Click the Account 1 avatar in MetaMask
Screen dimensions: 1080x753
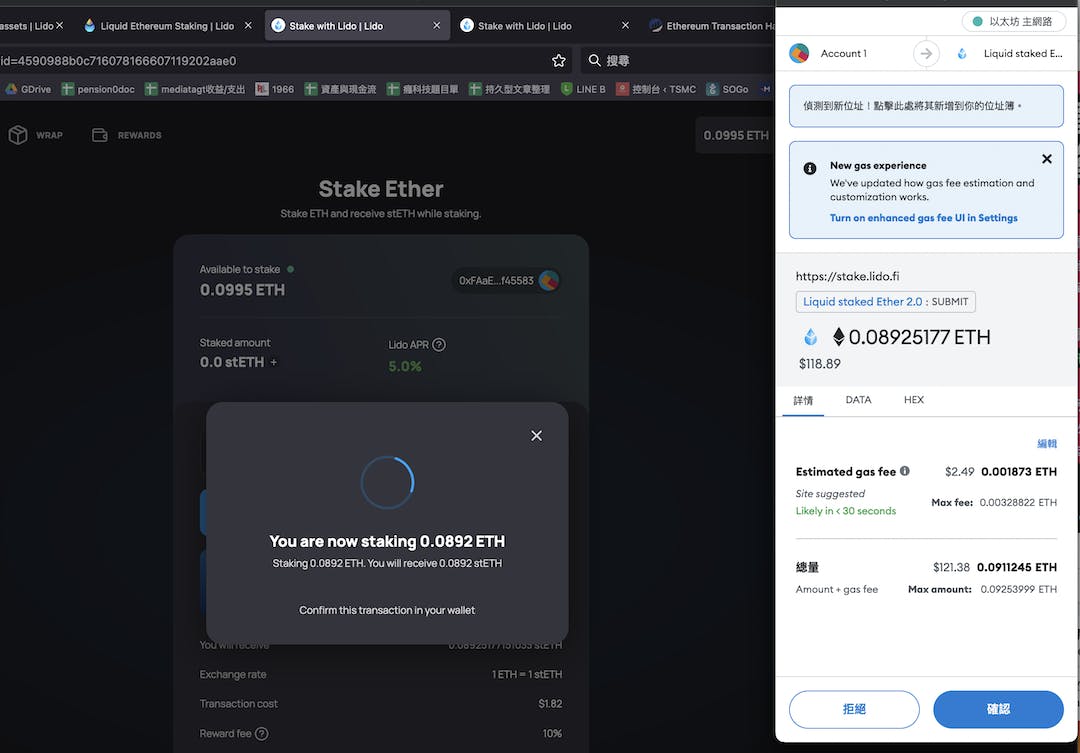[x=799, y=53]
